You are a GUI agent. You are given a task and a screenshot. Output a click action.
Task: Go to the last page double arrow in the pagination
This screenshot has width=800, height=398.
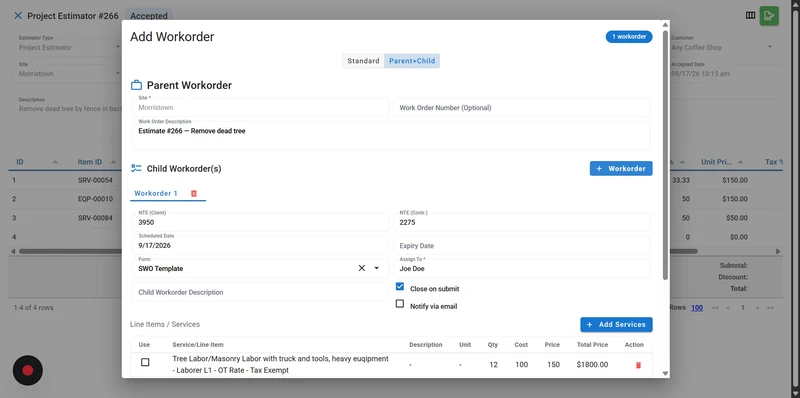(x=770, y=308)
